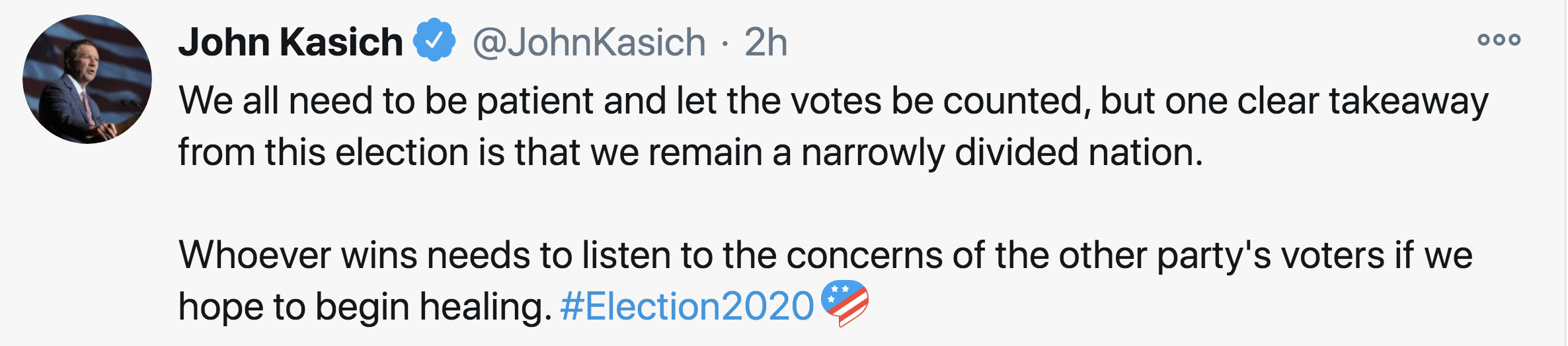Click the text "hope to begin healing."
Viewport: 1568px width, 346px height.
click(x=365, y=307)
